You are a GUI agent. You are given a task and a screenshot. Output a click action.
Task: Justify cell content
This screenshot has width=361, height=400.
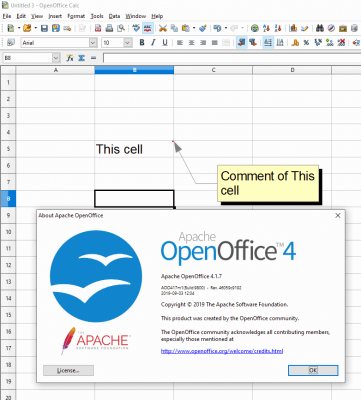coord(214,42)
